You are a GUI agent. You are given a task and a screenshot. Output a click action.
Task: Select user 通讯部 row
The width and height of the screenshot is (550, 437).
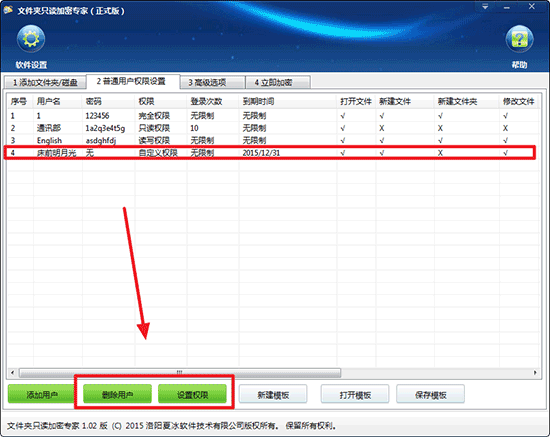click(273, 128)
